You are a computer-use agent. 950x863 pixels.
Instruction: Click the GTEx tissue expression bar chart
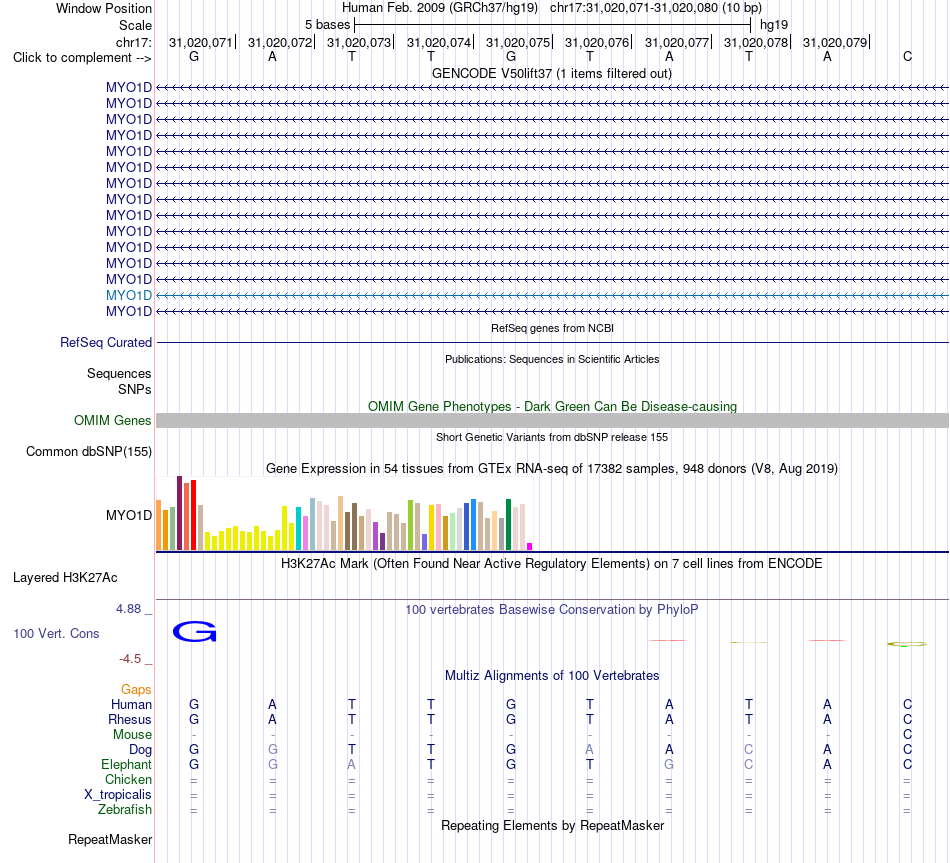(x=344, y=513)
